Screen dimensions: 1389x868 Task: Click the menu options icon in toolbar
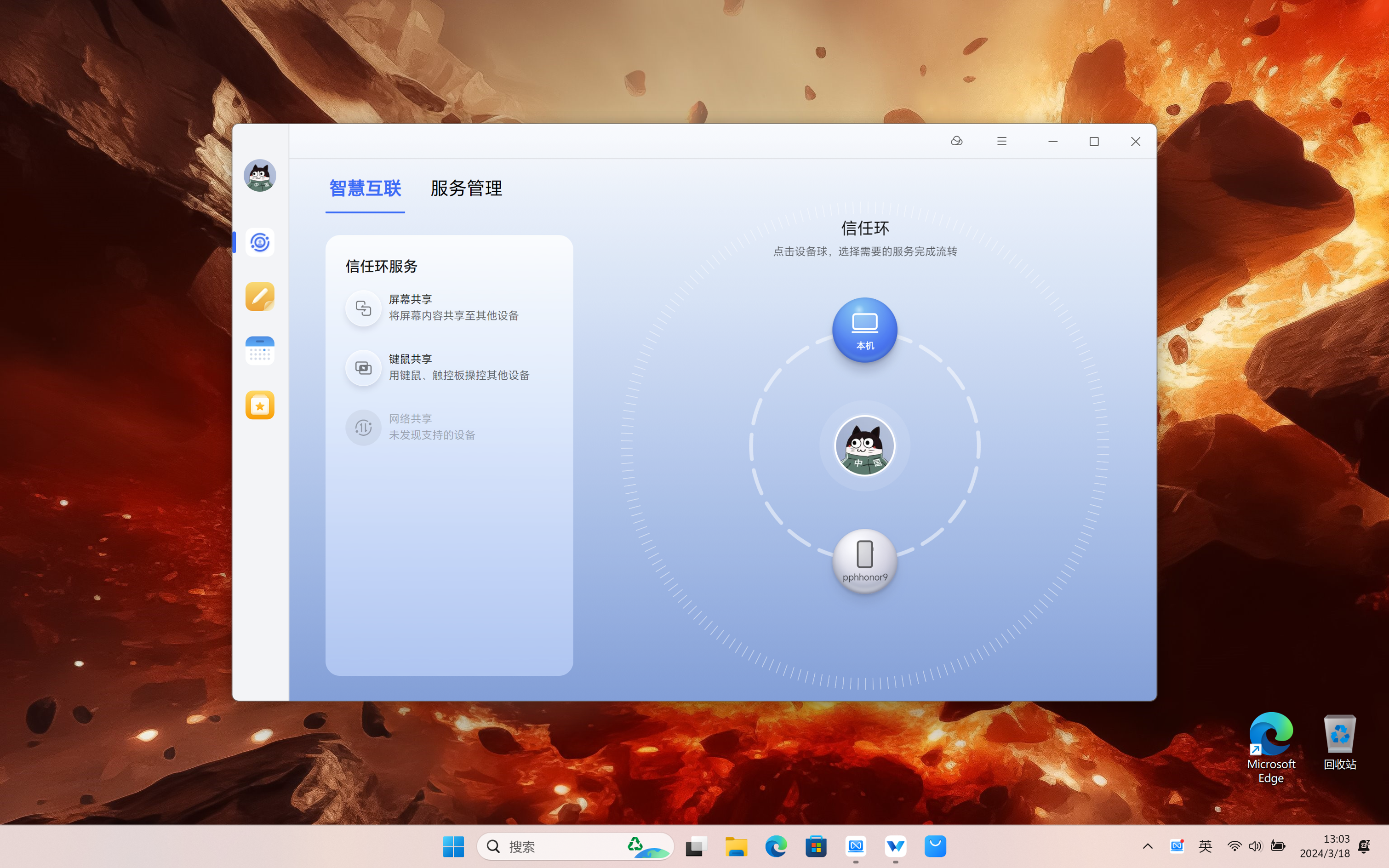point(1001,141)
